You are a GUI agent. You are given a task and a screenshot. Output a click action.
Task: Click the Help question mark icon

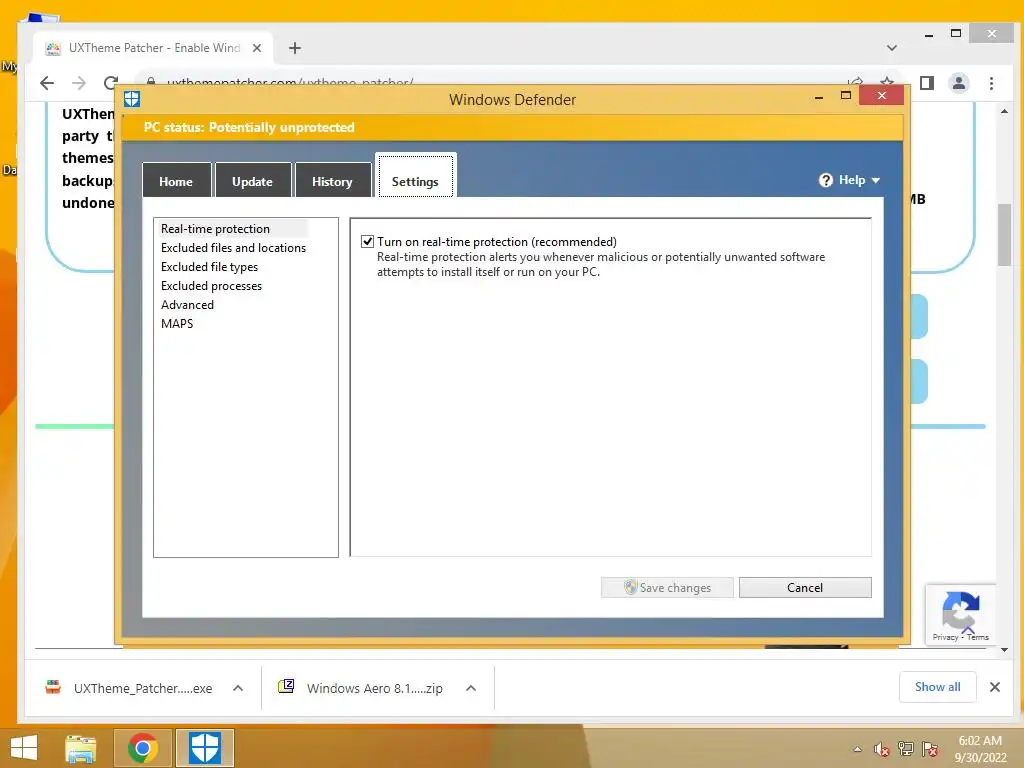tap(826, 180)
